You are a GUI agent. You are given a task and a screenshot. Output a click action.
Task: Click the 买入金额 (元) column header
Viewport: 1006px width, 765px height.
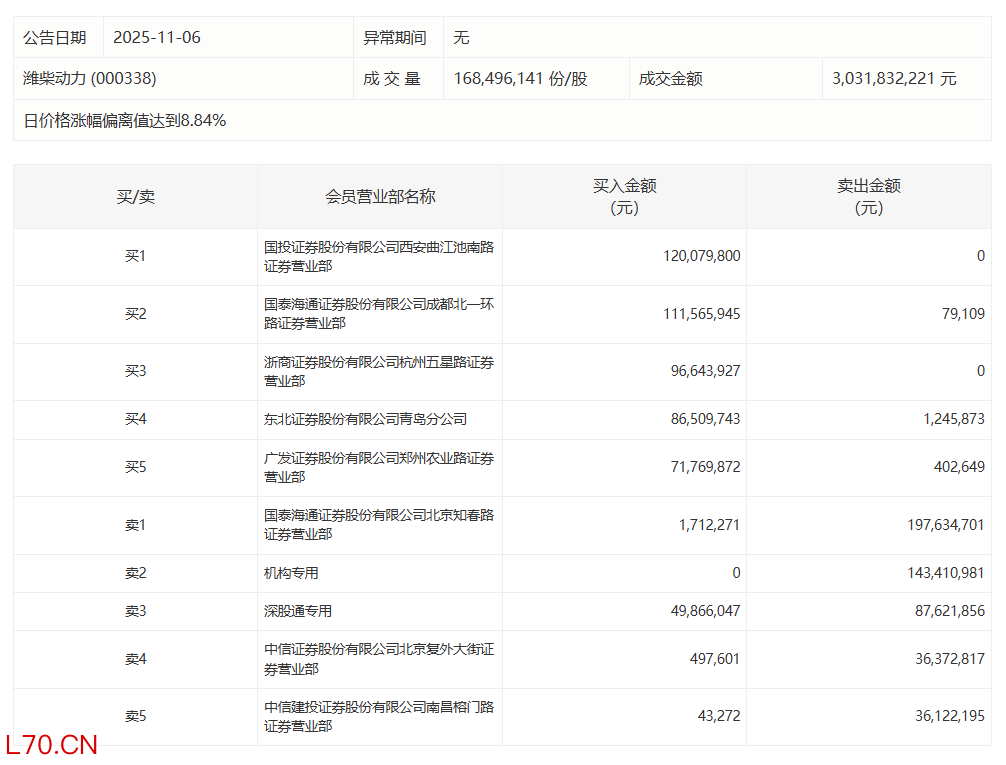click(624, 197)
